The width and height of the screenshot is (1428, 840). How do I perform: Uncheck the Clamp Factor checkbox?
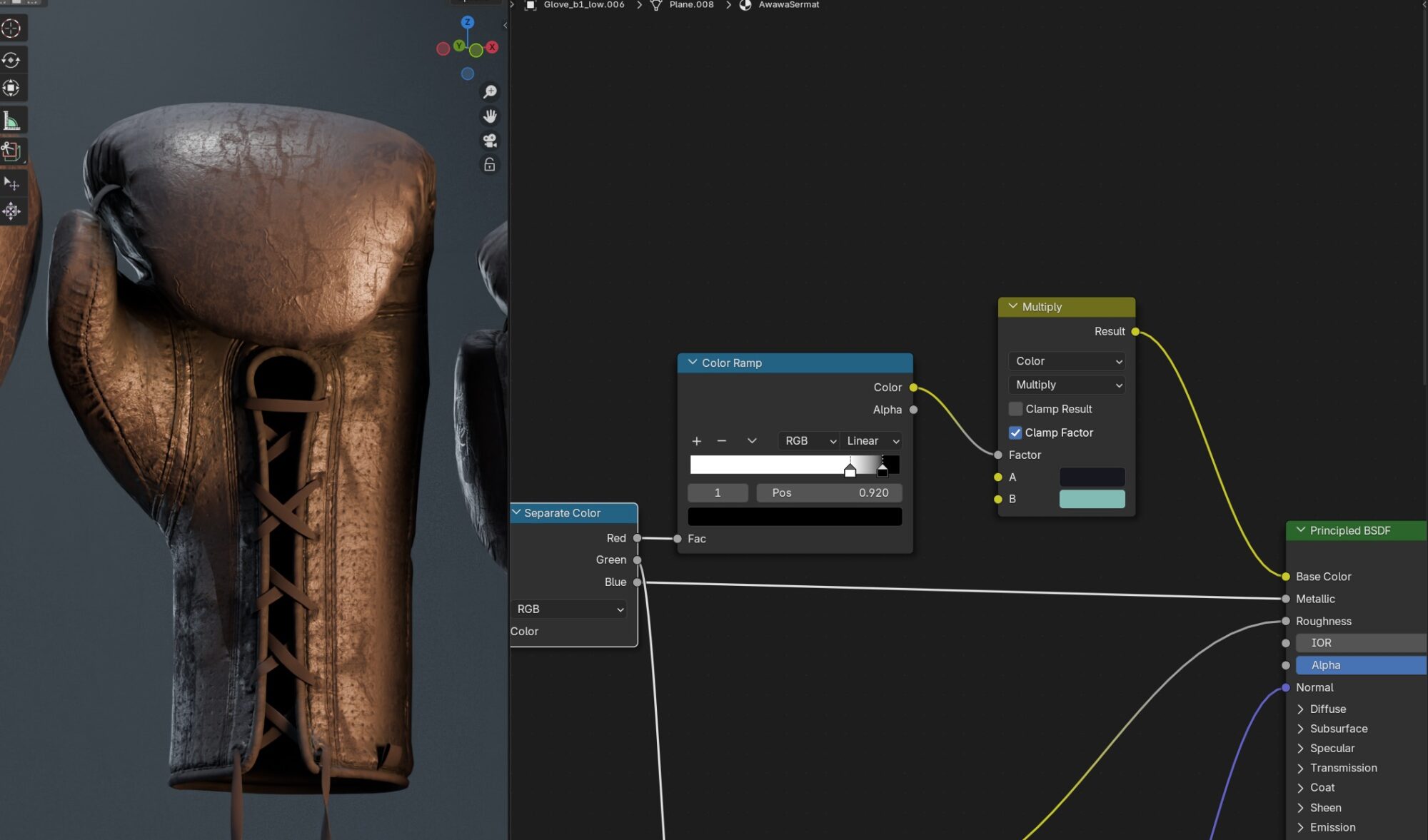[1015, 432]
